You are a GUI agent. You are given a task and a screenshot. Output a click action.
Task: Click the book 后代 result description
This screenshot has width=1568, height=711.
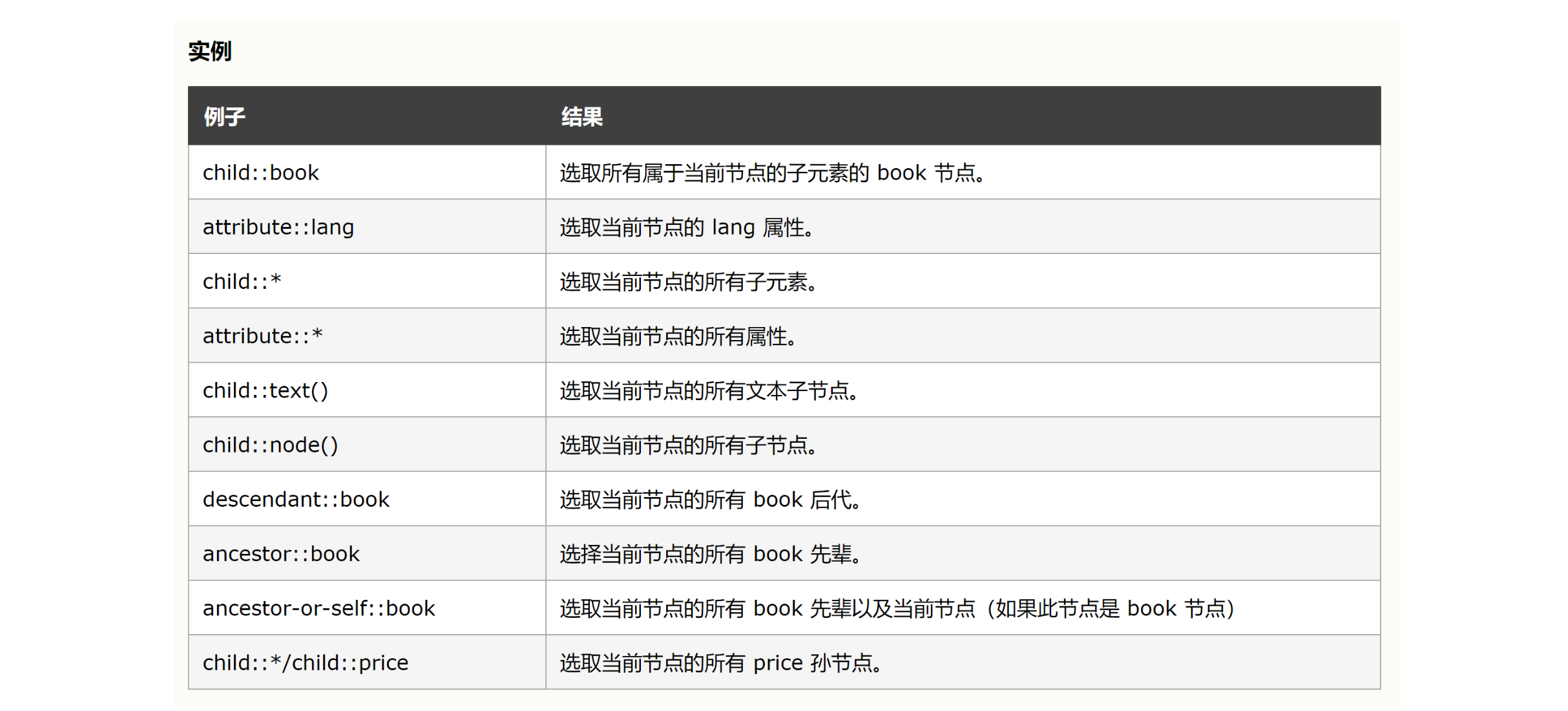pos(711,500)
